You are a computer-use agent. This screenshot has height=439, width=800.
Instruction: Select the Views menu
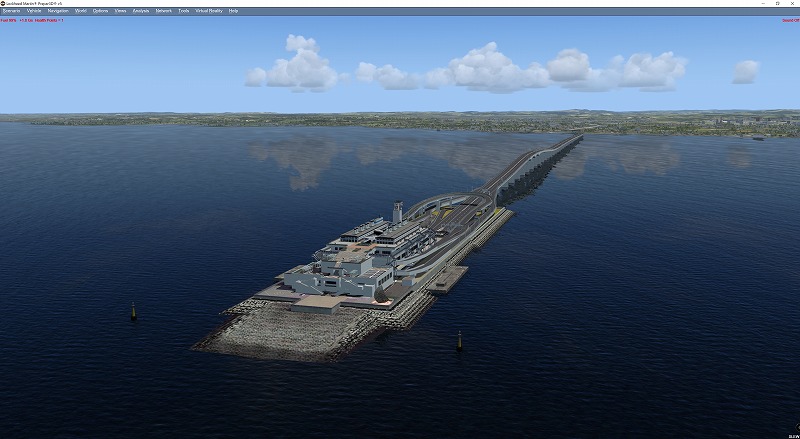tap(120, 10)
